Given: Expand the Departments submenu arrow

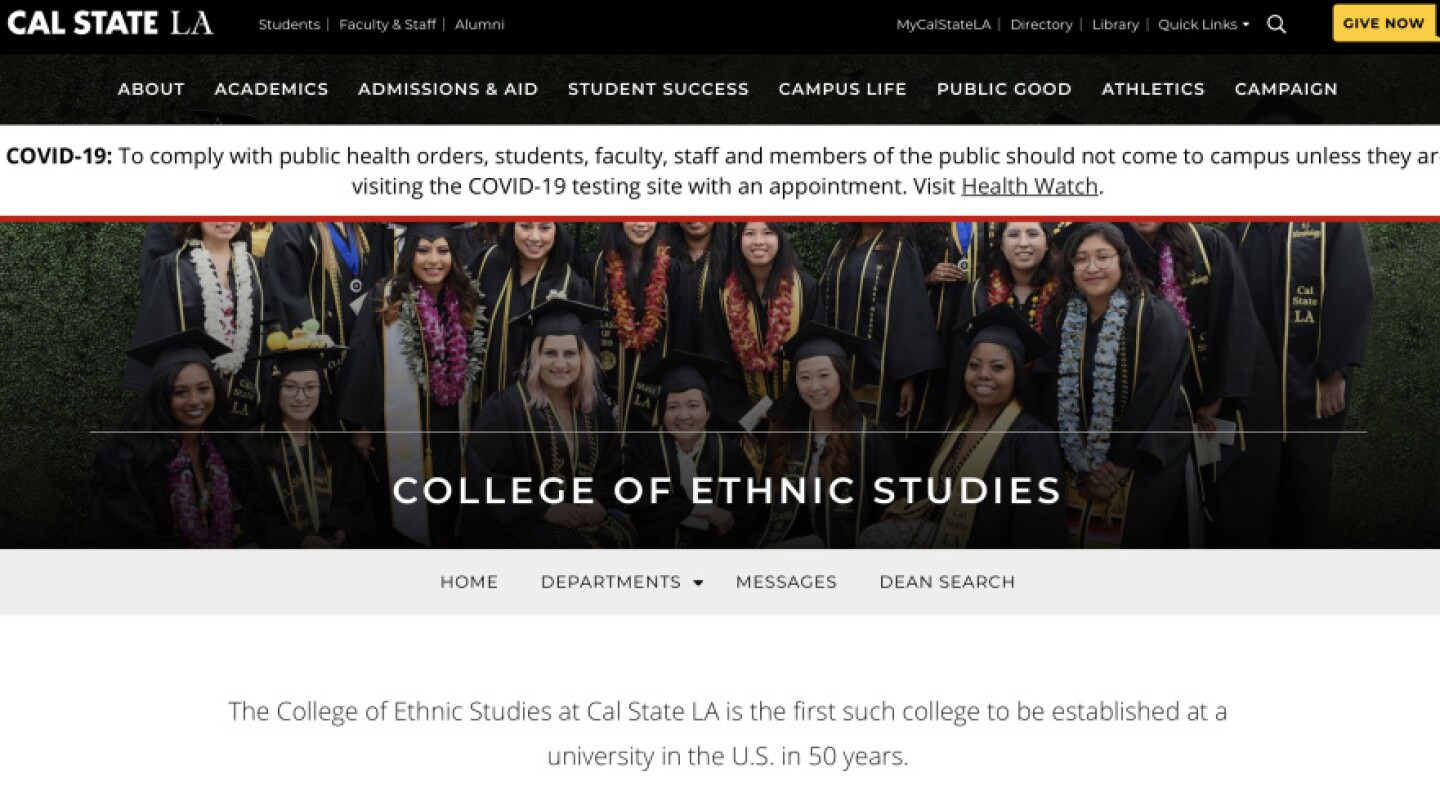Looking at the screenshot, I should (x=698, y=583).
